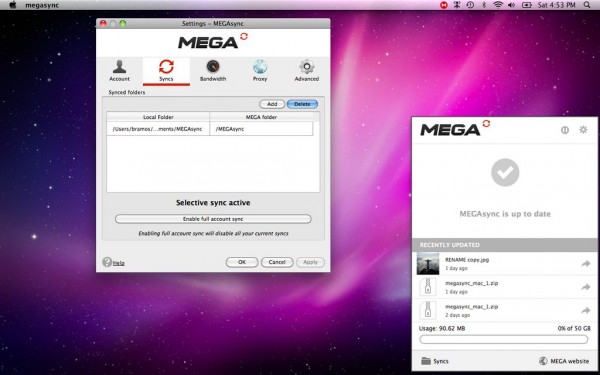Click the storage usage progress bar

point(504,339)
